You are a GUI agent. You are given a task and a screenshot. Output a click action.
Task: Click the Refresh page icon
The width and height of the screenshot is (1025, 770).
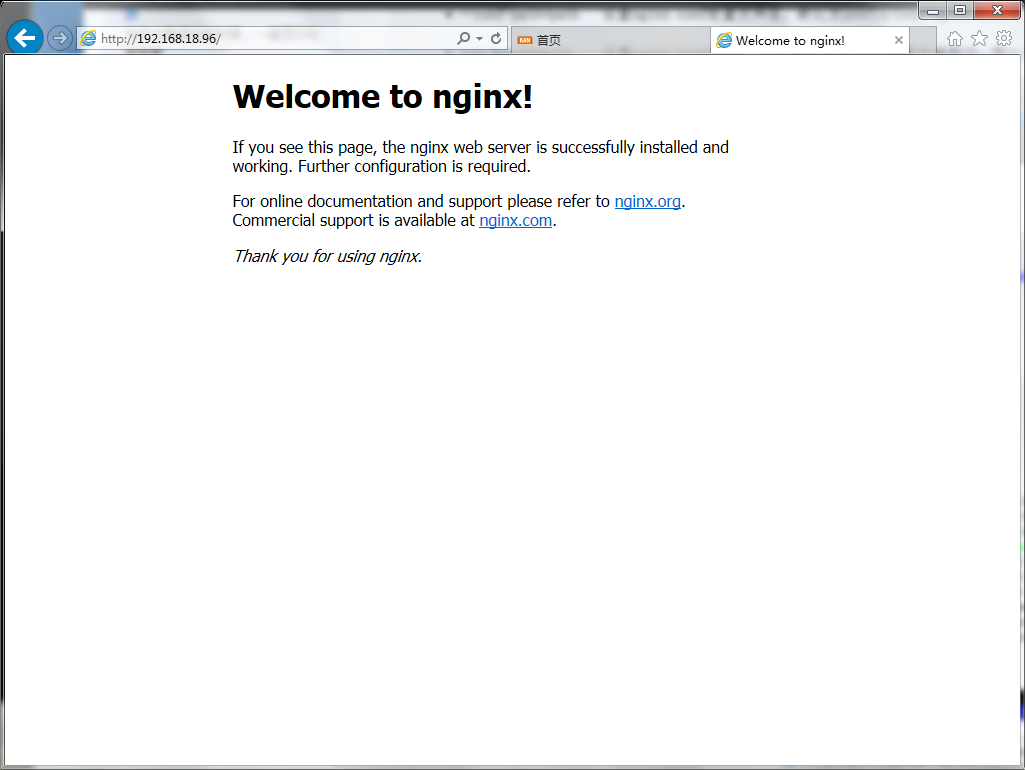(496, 39)
